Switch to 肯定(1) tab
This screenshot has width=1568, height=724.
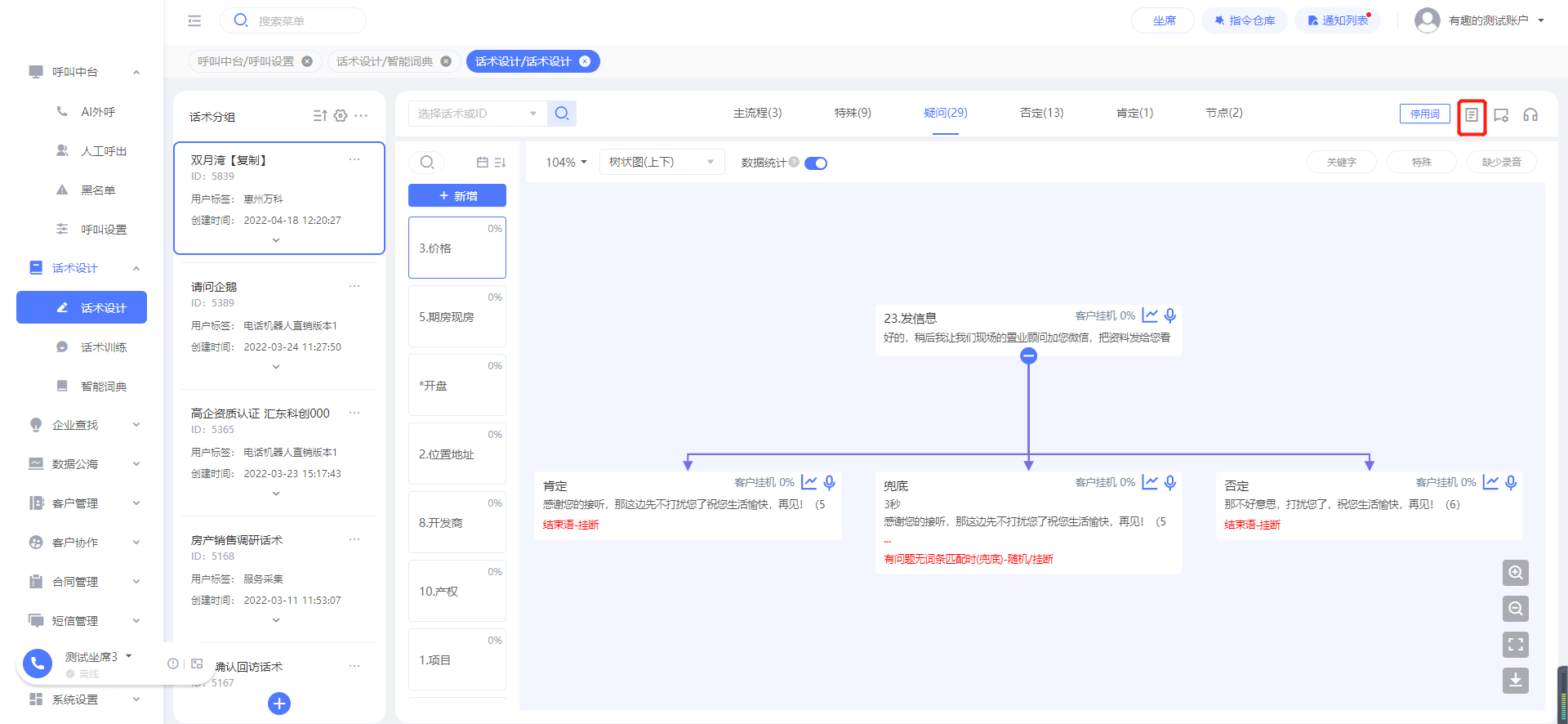coord(1134,113)
